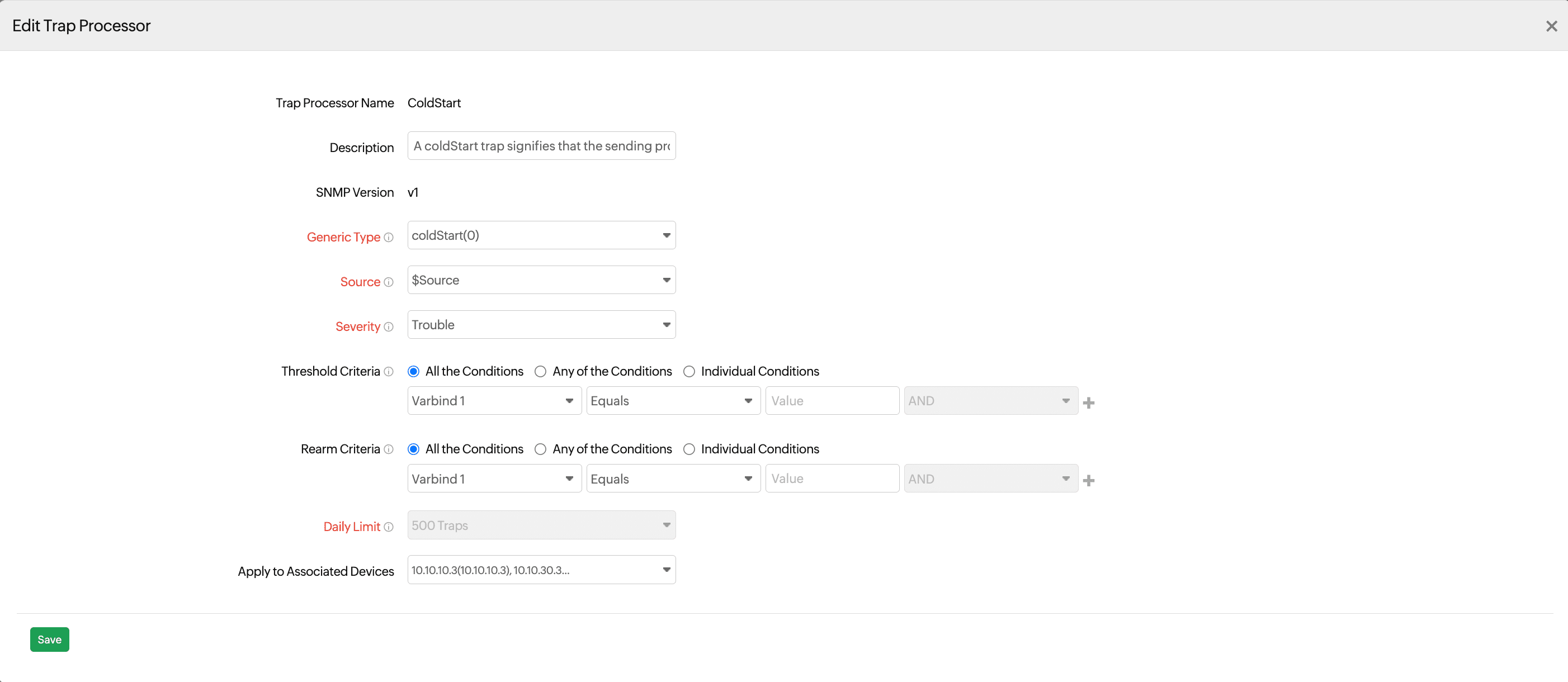Close the Edit Trap Processor dialog
The height and width of the screenshot is (682, 1568).
click(x=1551, y=26)
